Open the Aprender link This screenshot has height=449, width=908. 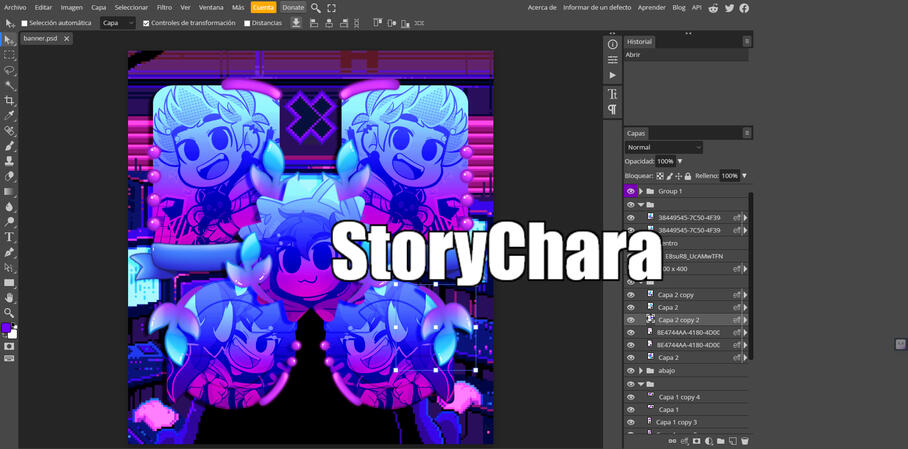point(652,7)
